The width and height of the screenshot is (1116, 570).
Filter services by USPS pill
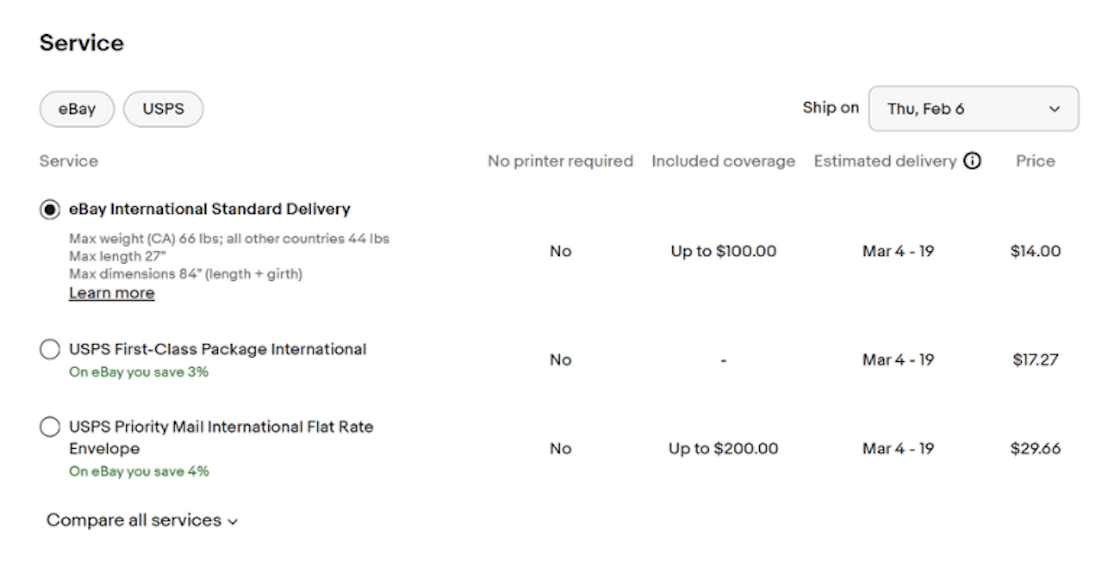click(163, 109)
